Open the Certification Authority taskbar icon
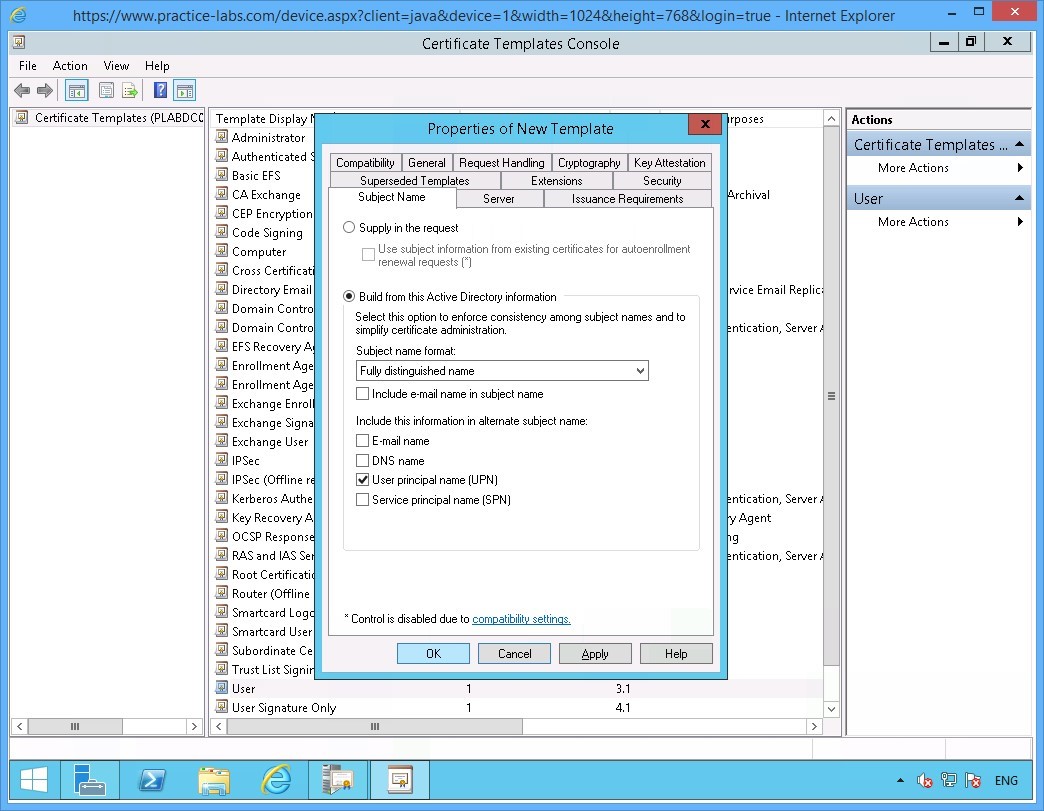This screenshot has width=1044, height=811. tap(338, 780)
